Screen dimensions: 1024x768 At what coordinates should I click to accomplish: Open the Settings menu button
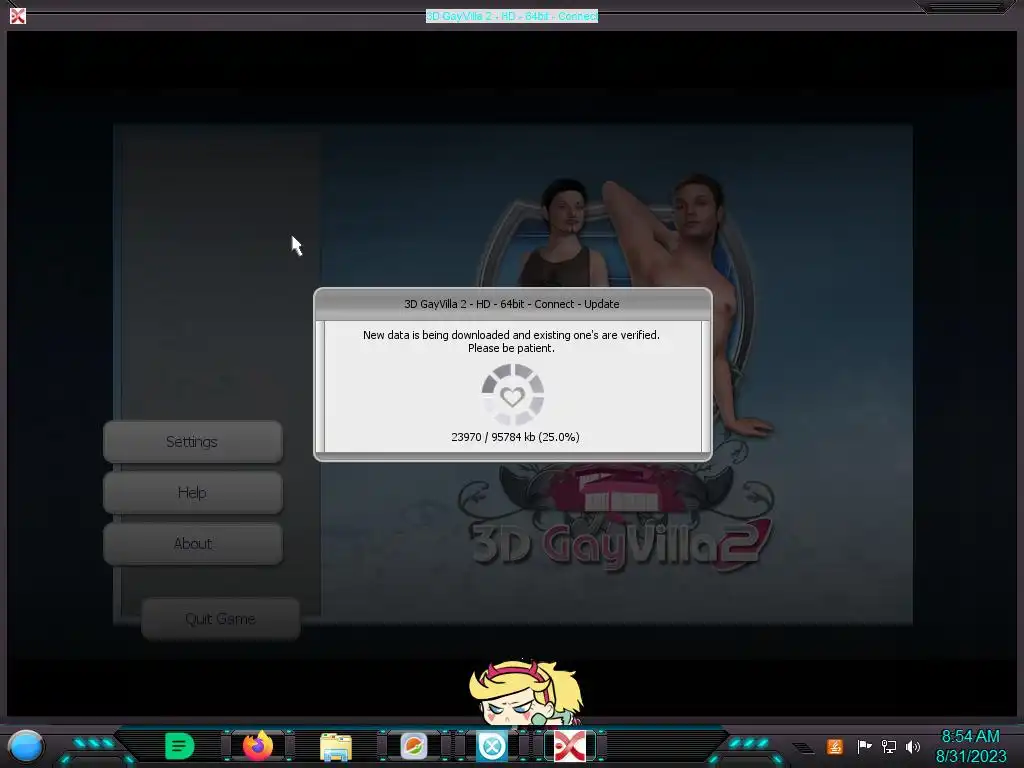pyautogui.click(x=193, y=442)
